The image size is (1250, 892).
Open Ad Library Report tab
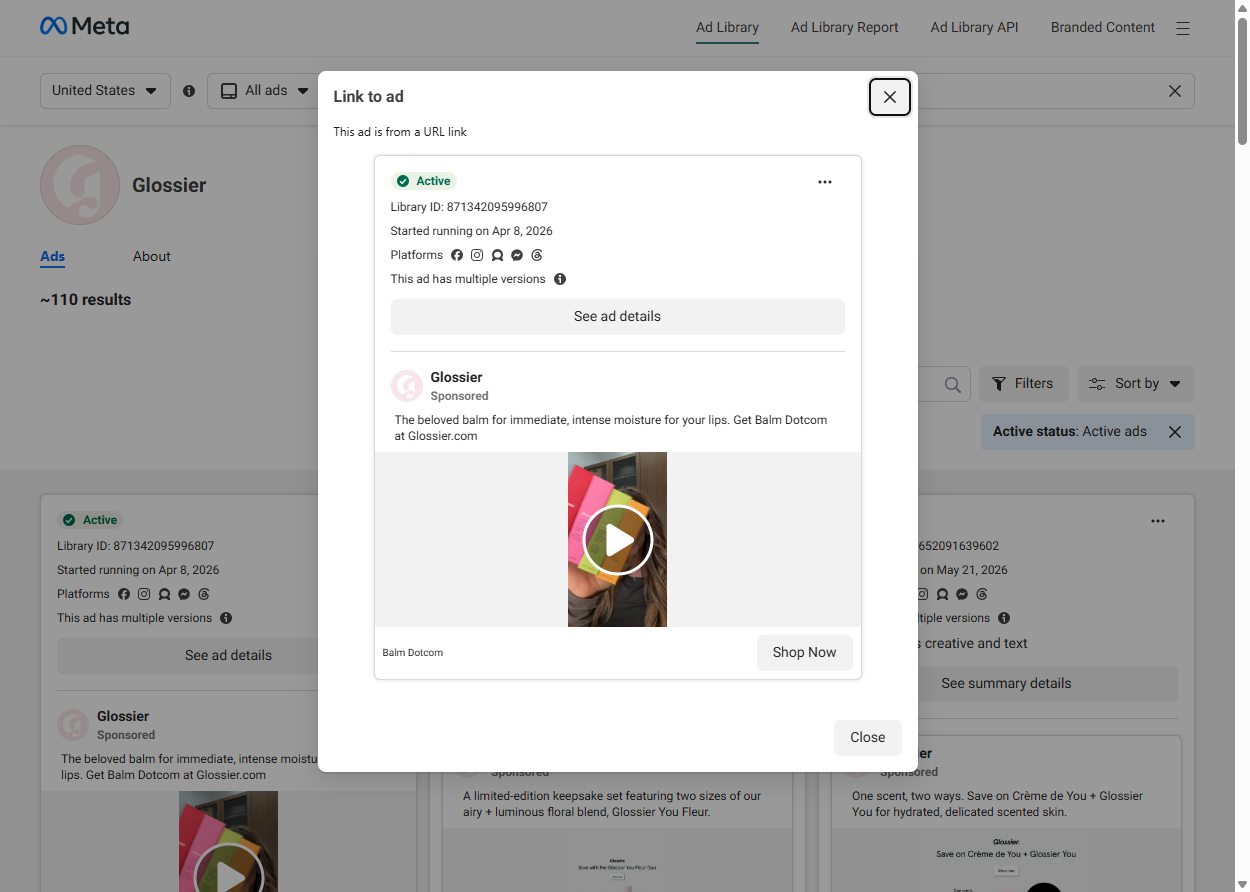pyautogui.click(x=844, y=28)
